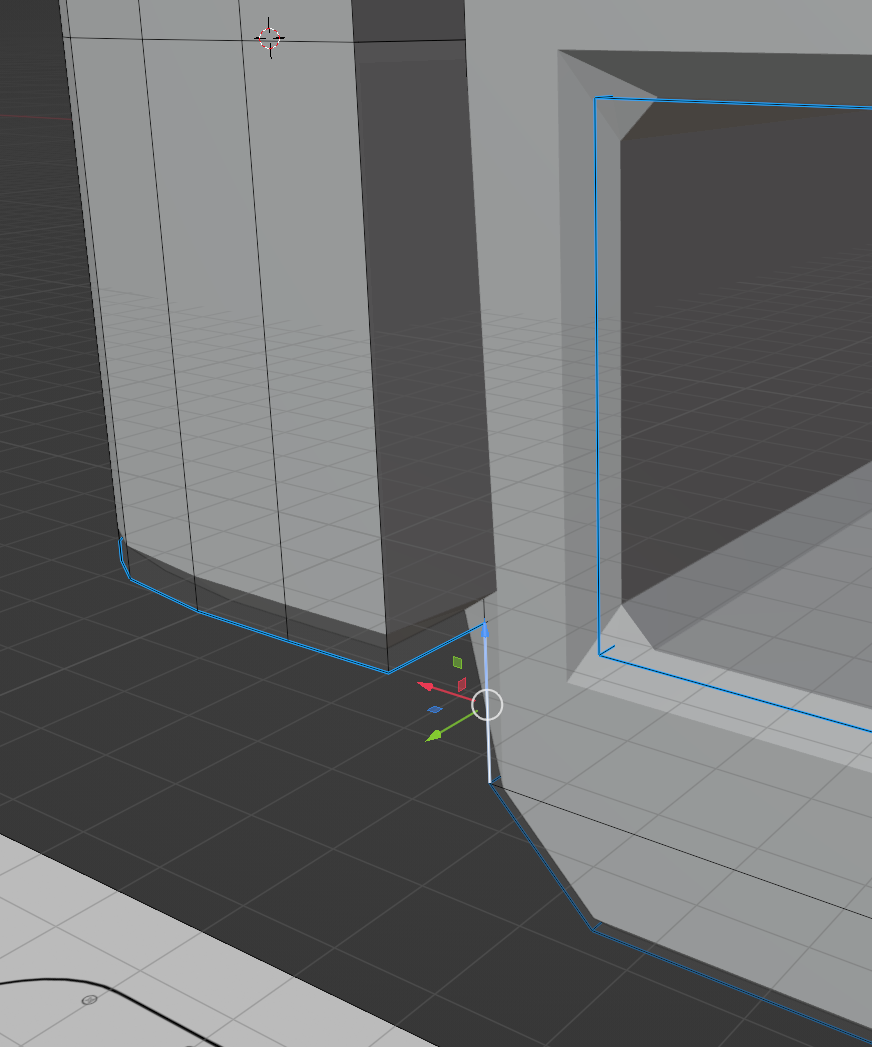Viewport: 872px width, 1047px height.
Task: Click the blue Z-axis arrow tip of move gizmo
Action: (485, 628)
